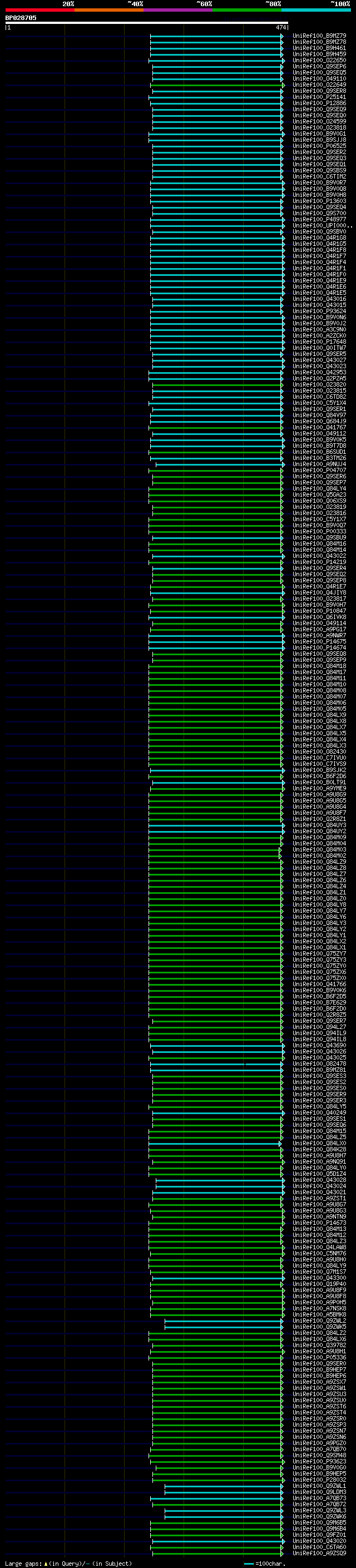Select the UniRef100_Q2R8Z1 label

(319, 819)
